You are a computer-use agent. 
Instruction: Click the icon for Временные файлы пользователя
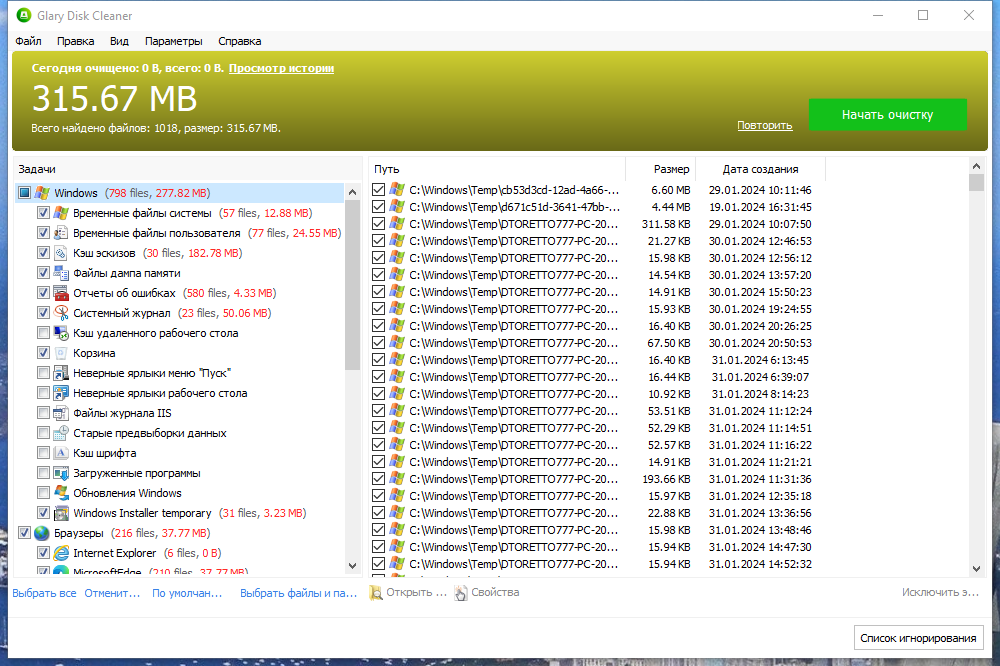61,233
